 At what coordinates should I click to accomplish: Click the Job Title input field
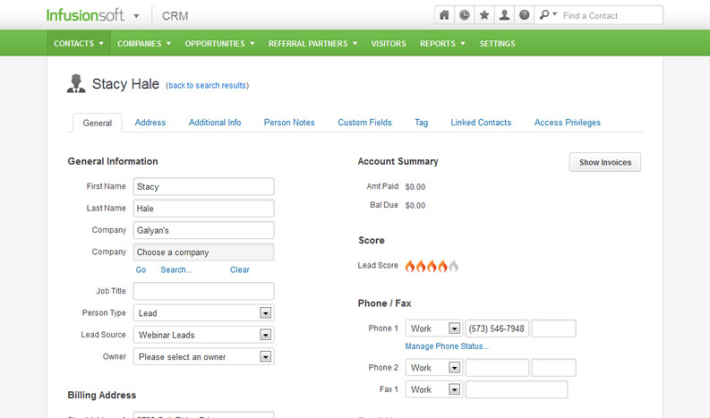[x=203, y=291]
